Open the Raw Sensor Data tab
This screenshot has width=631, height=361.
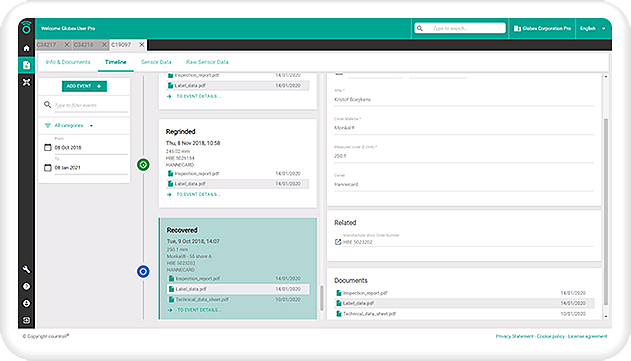click(207, 62)
